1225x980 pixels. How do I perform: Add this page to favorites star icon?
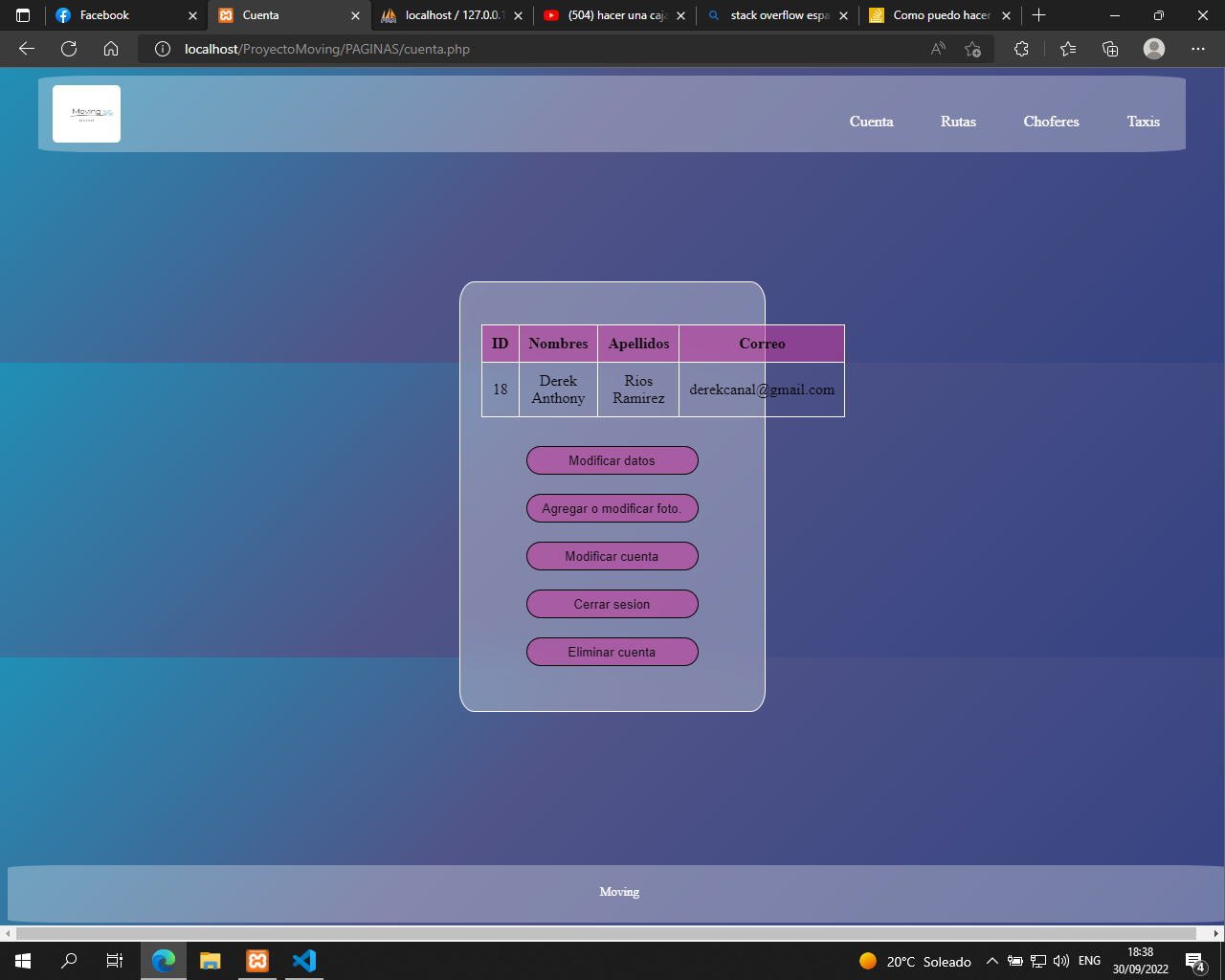point(973,49)
